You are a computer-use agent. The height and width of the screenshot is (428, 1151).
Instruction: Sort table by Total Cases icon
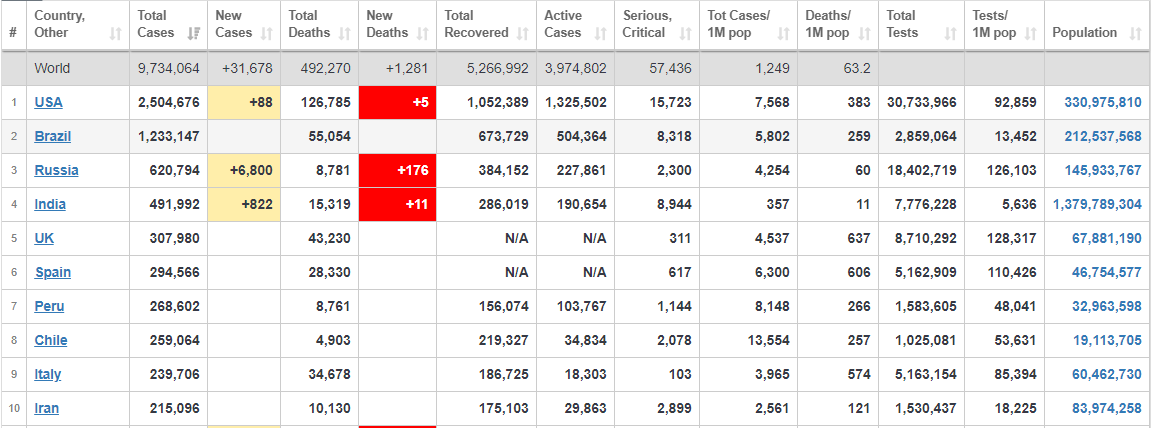(x=194, y=33)
